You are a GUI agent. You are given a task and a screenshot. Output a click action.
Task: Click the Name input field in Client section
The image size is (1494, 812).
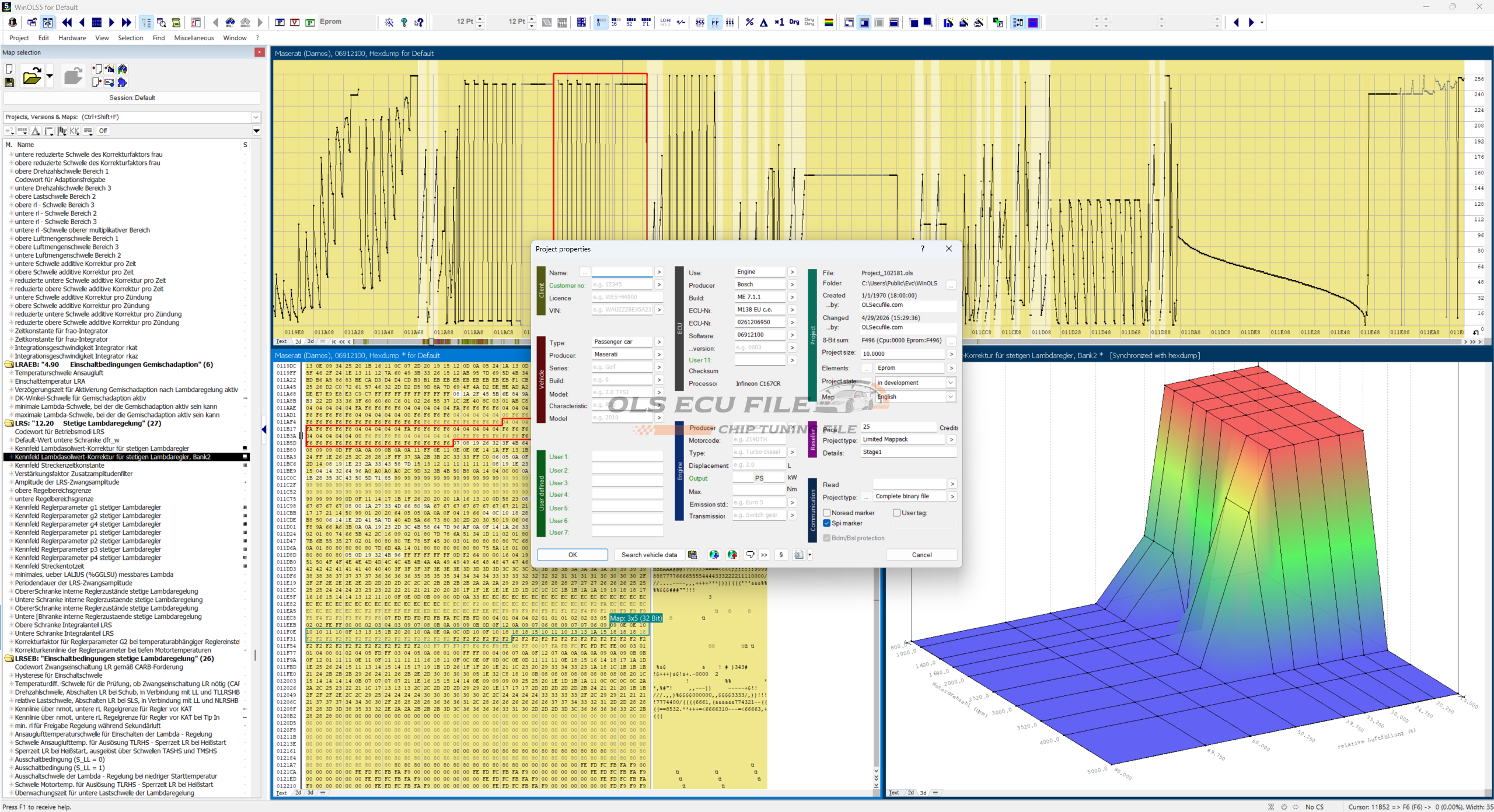(x=622, y=272)
